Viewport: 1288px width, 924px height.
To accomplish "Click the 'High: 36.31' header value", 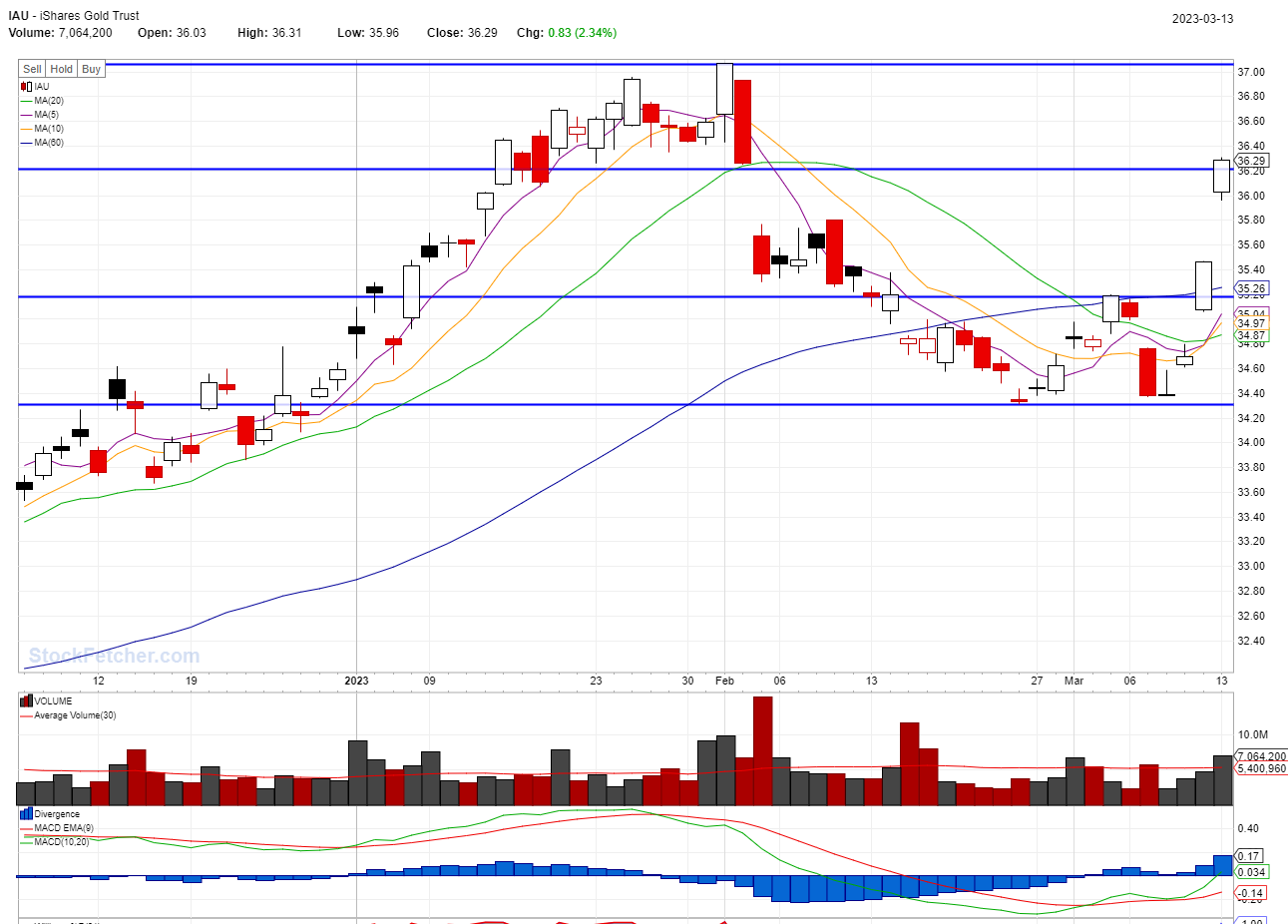I will click(x=269, y=33).
